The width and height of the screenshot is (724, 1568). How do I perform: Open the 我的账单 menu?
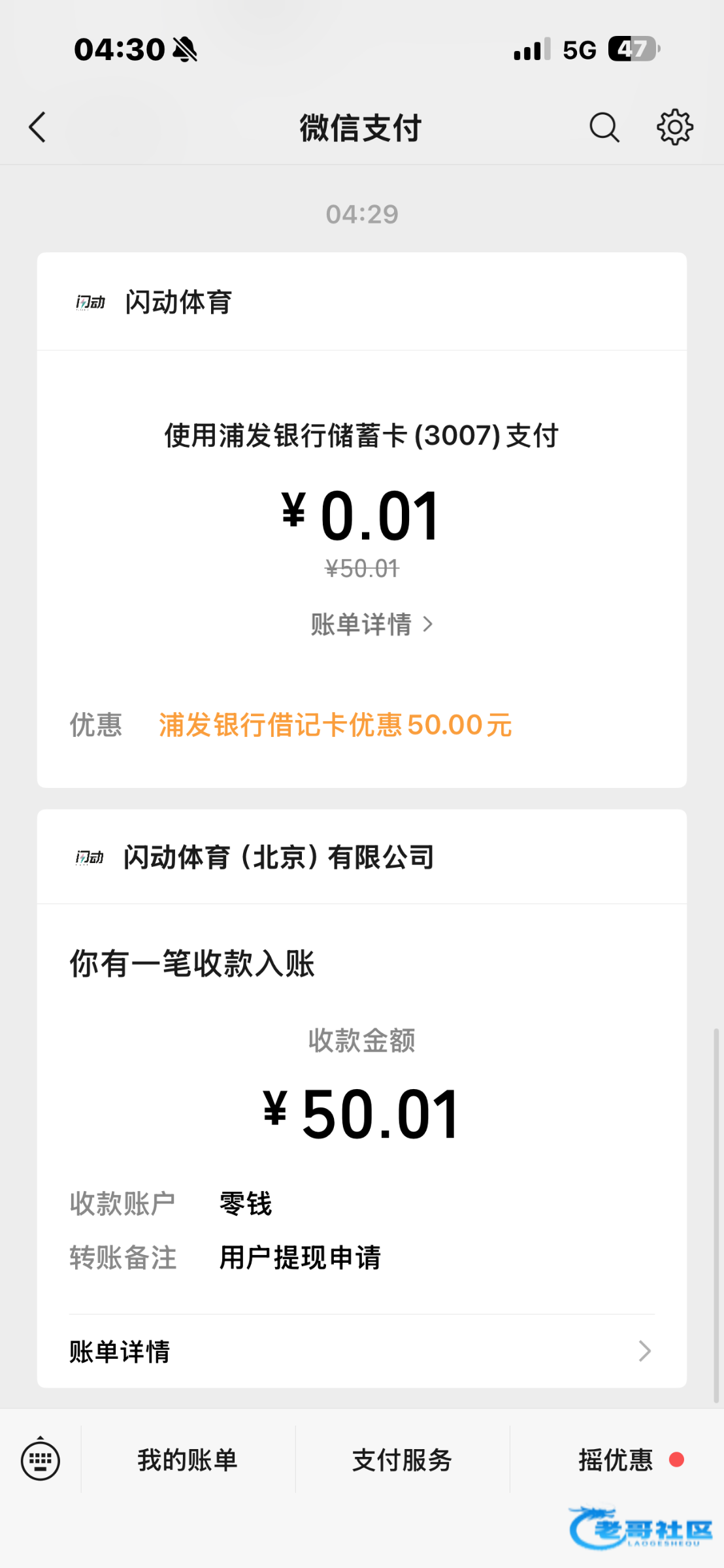coord(188,1460)
